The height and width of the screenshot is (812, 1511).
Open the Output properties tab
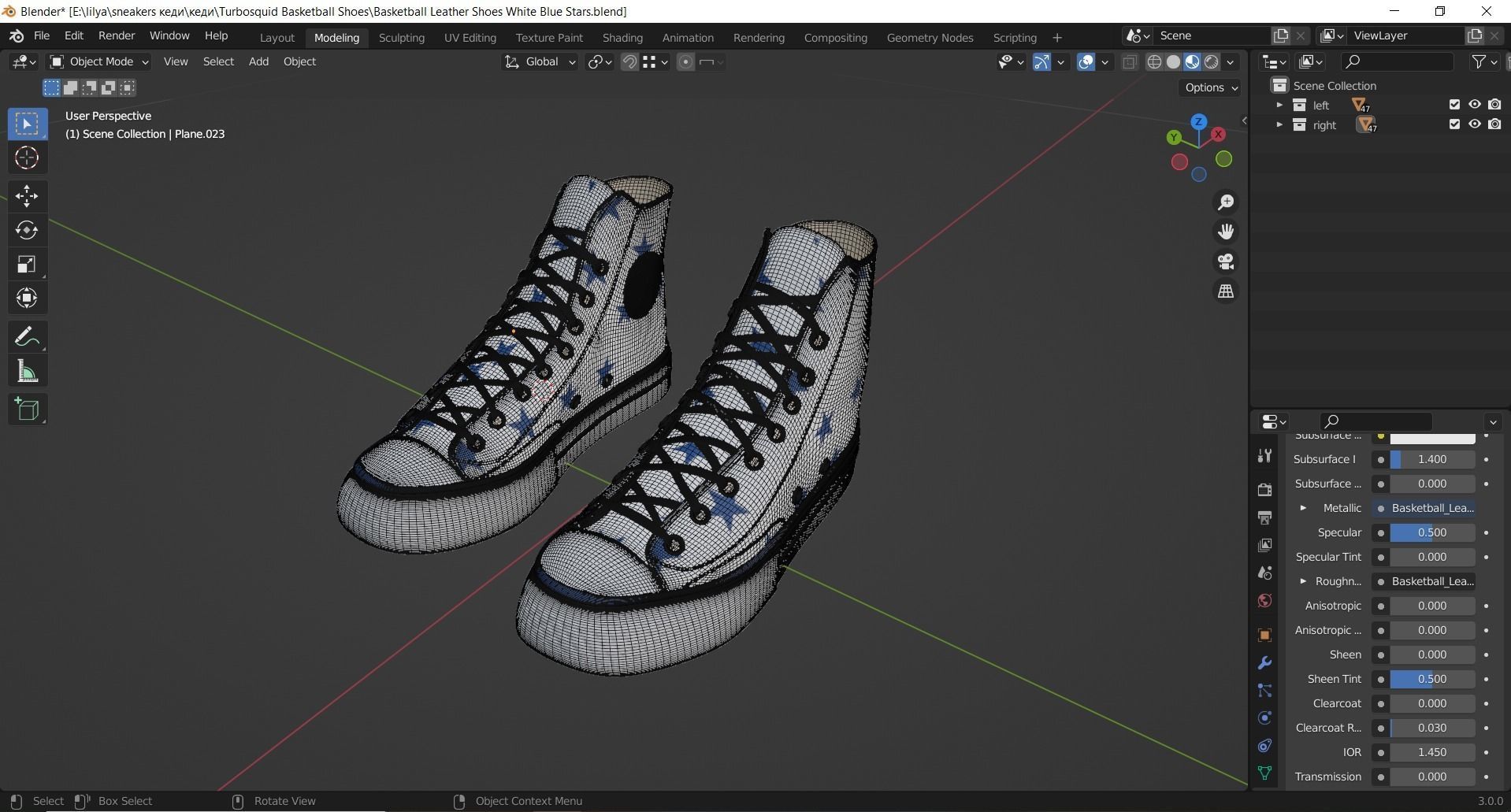coord(1265,517)
